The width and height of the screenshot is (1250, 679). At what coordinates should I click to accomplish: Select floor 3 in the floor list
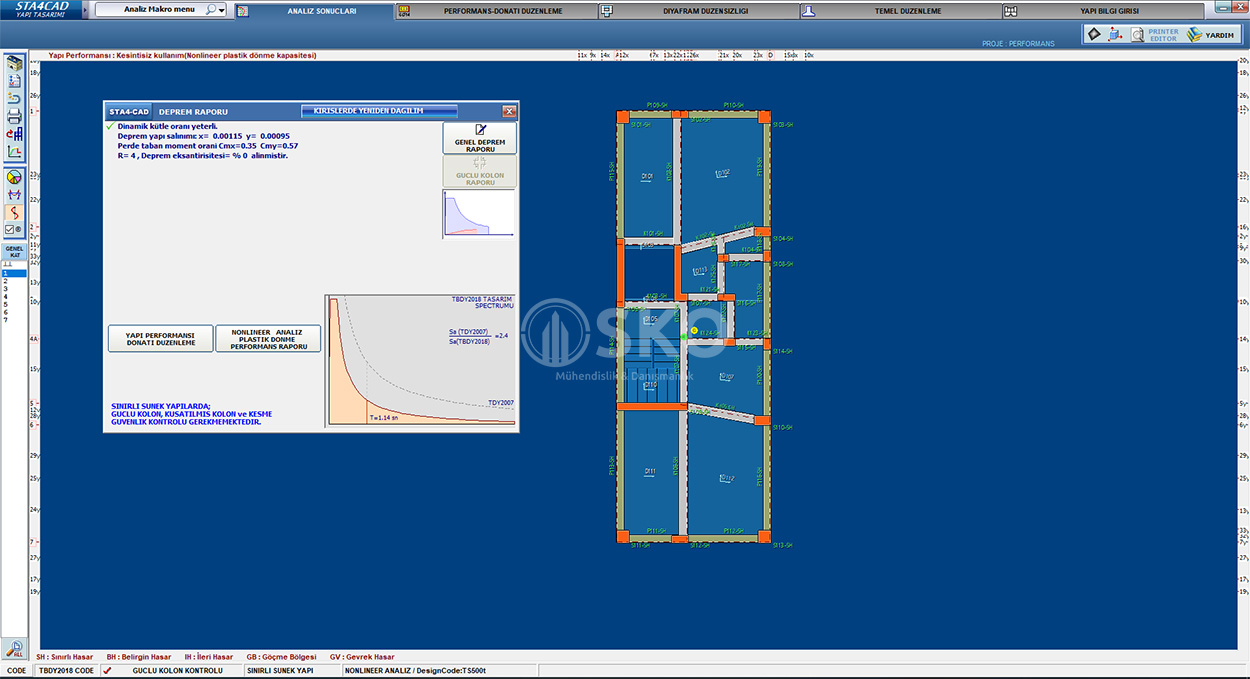click(14, 289)
